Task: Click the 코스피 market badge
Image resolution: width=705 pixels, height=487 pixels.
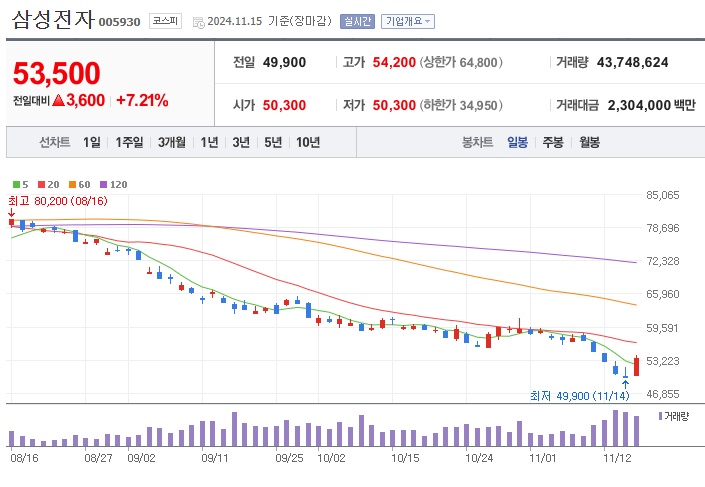Action: [x=165, y=21]
